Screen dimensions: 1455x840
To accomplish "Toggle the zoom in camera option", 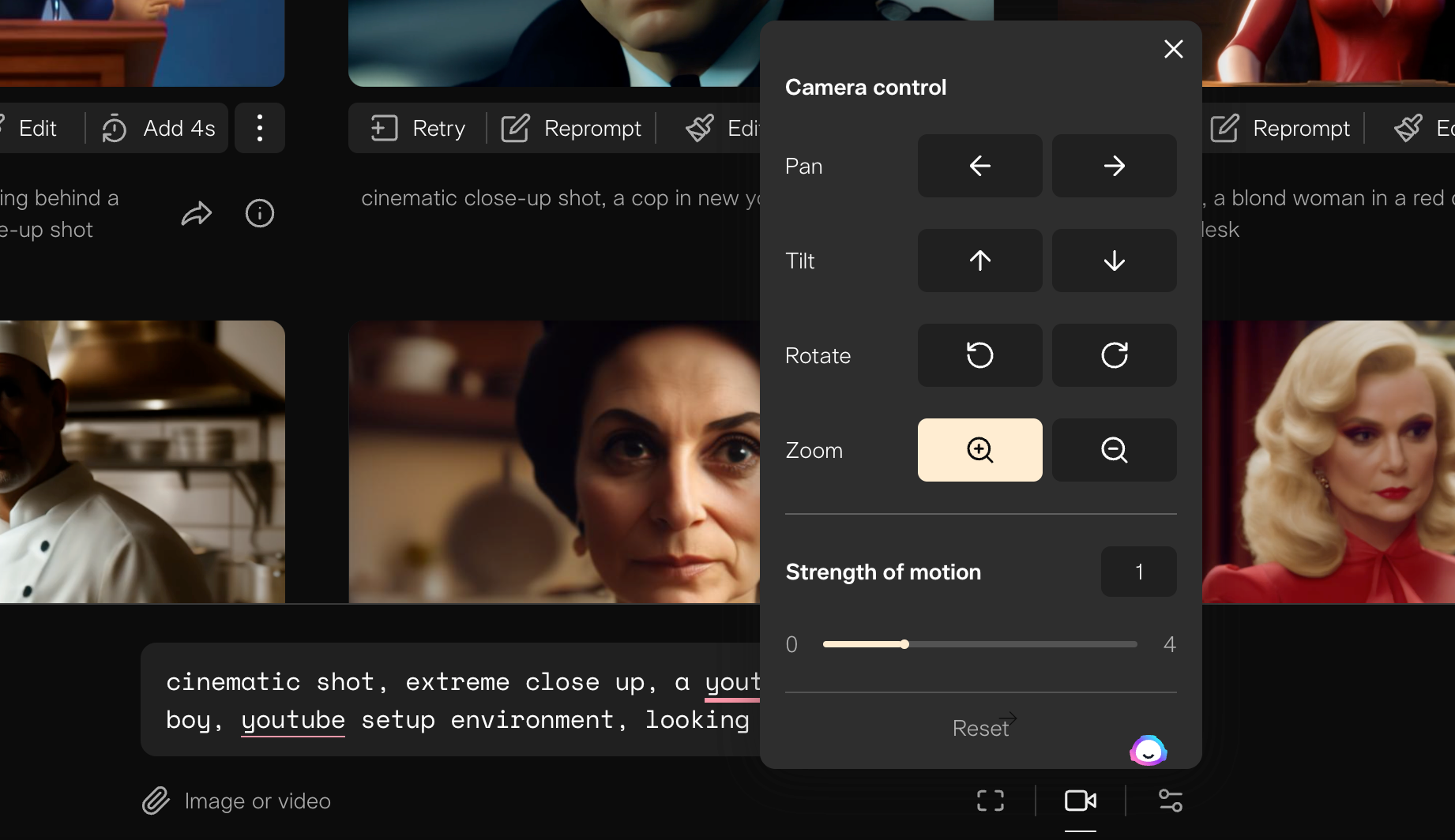I will click(x=979, y=450).
